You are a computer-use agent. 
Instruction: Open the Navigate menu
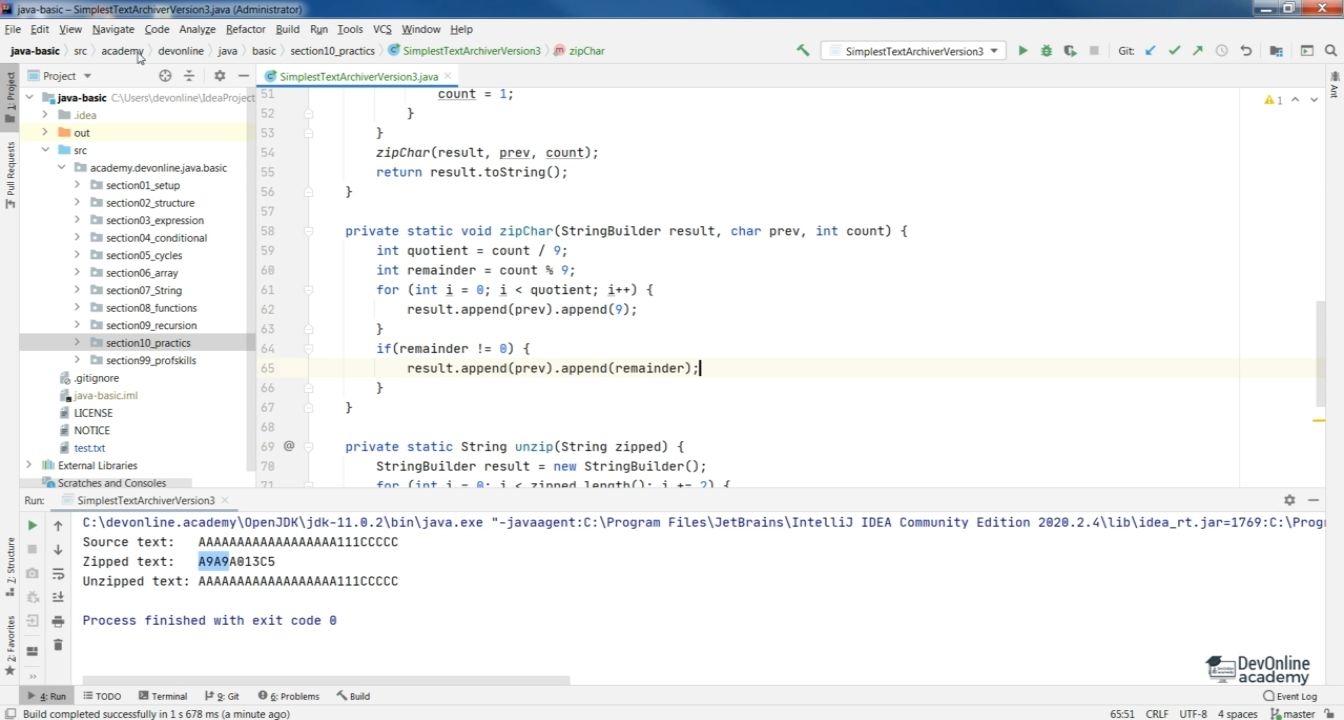(x=113, y=29)
